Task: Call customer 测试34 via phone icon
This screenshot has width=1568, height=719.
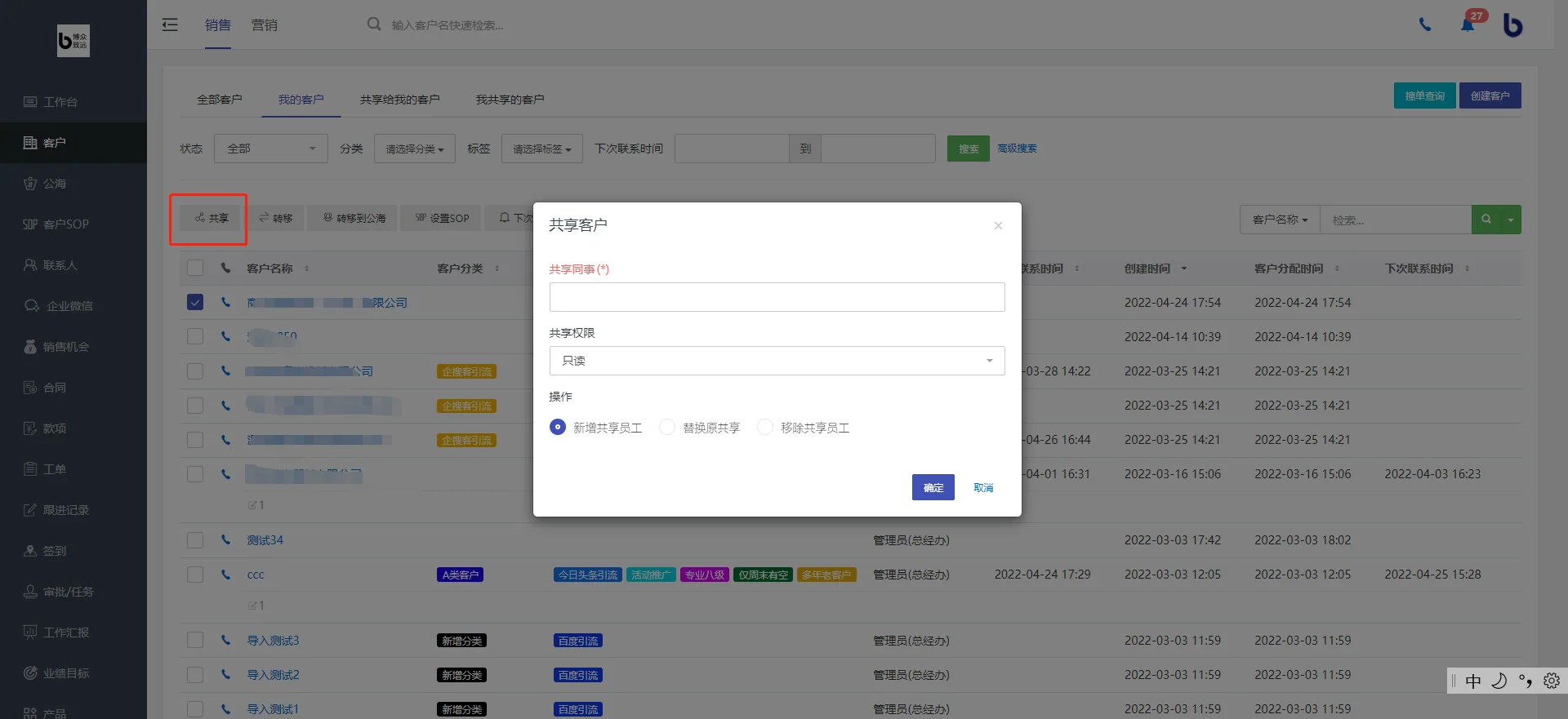Action: [225, 539]
